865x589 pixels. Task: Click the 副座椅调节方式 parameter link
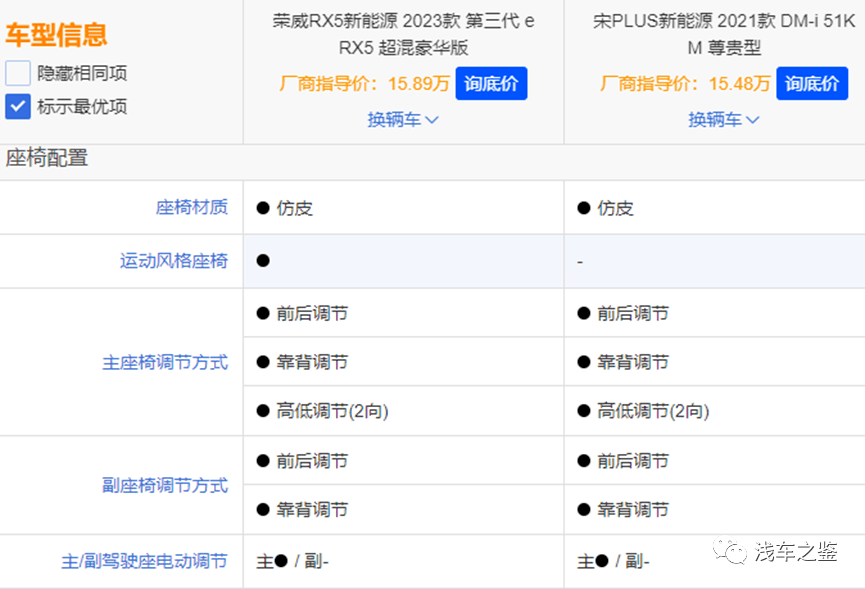[x=165, y=485]
